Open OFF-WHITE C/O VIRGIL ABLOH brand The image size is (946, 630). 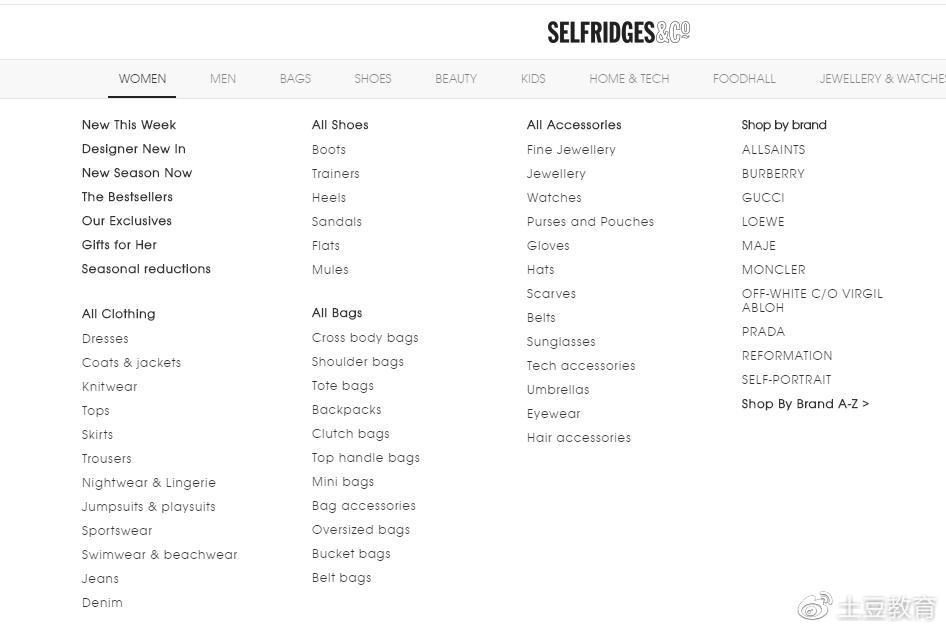coord(812,300)
